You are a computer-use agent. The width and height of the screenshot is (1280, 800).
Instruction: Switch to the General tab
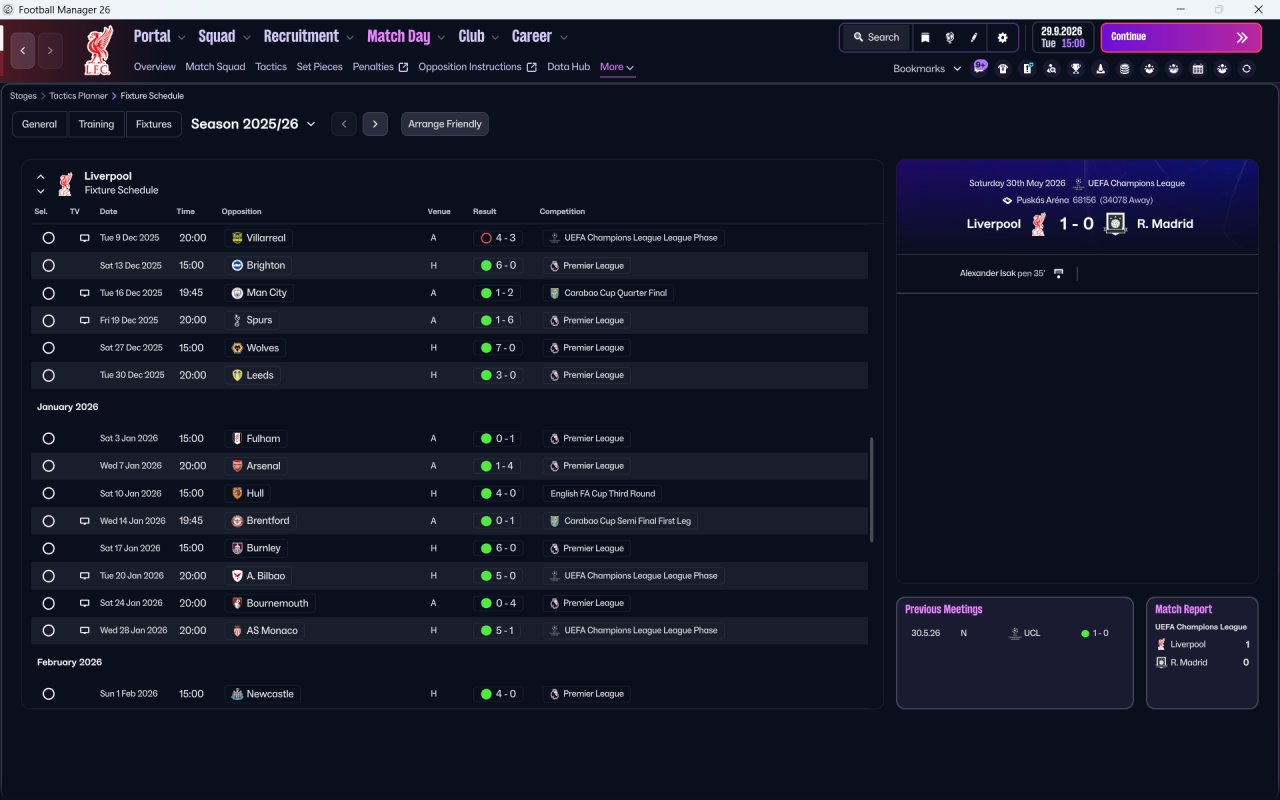40,124
